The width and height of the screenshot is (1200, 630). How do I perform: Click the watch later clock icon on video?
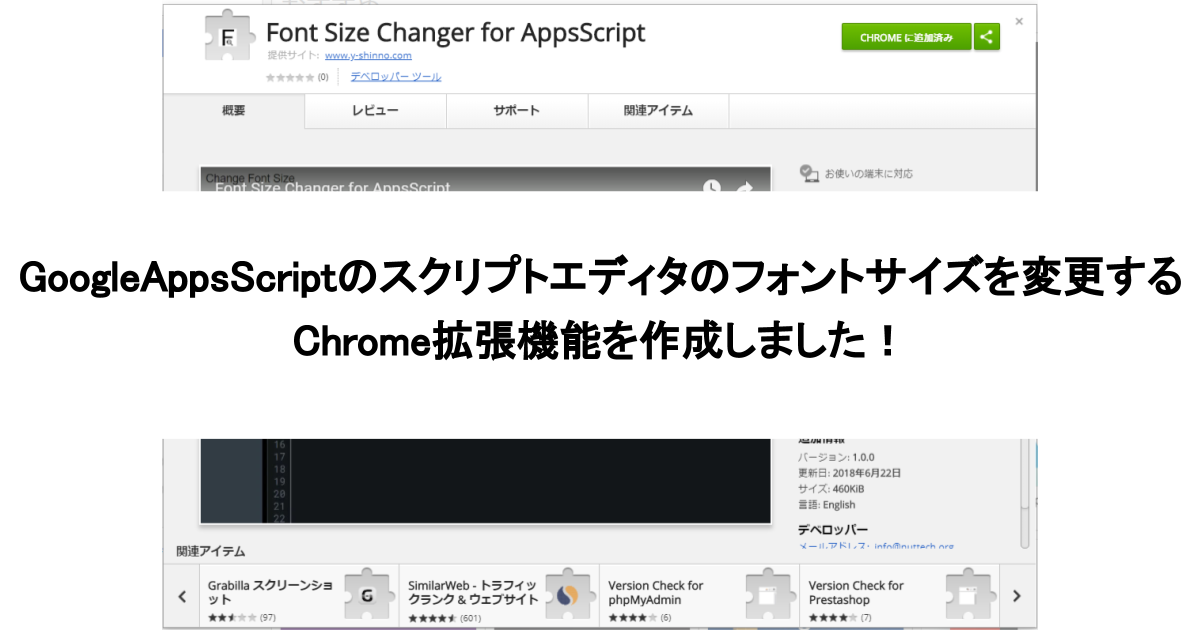(711, 186)
